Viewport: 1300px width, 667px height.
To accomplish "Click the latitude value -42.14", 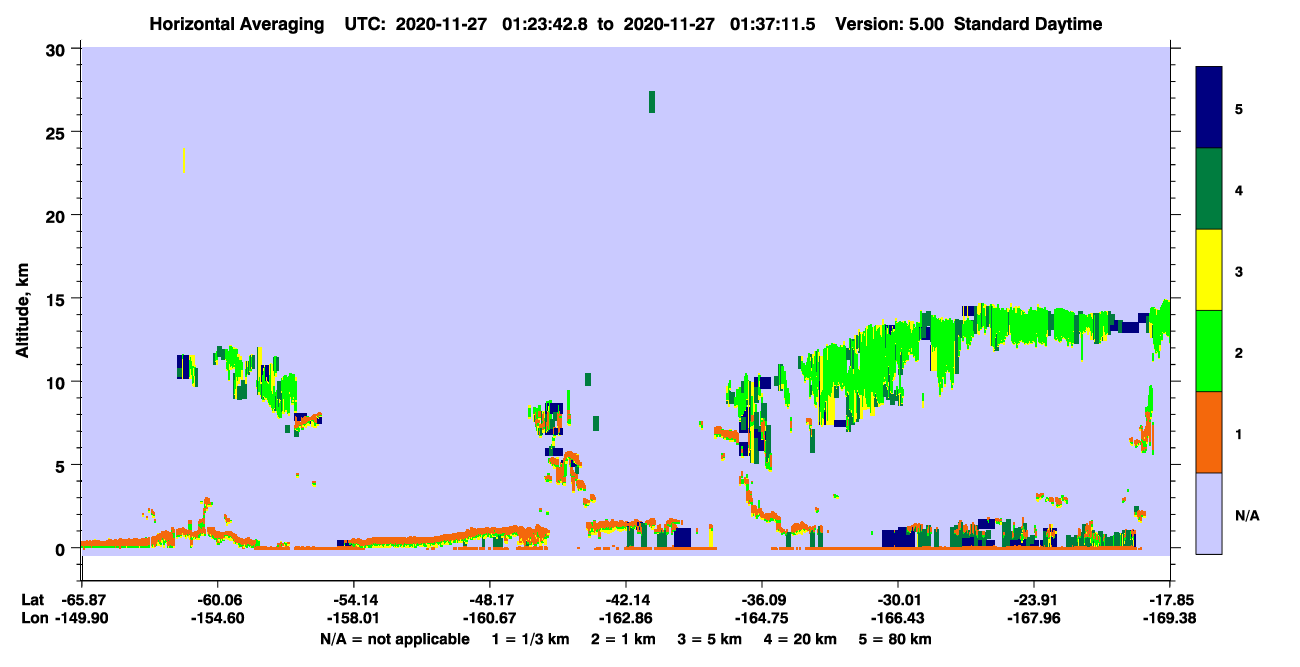I will (x=625, y=600).
